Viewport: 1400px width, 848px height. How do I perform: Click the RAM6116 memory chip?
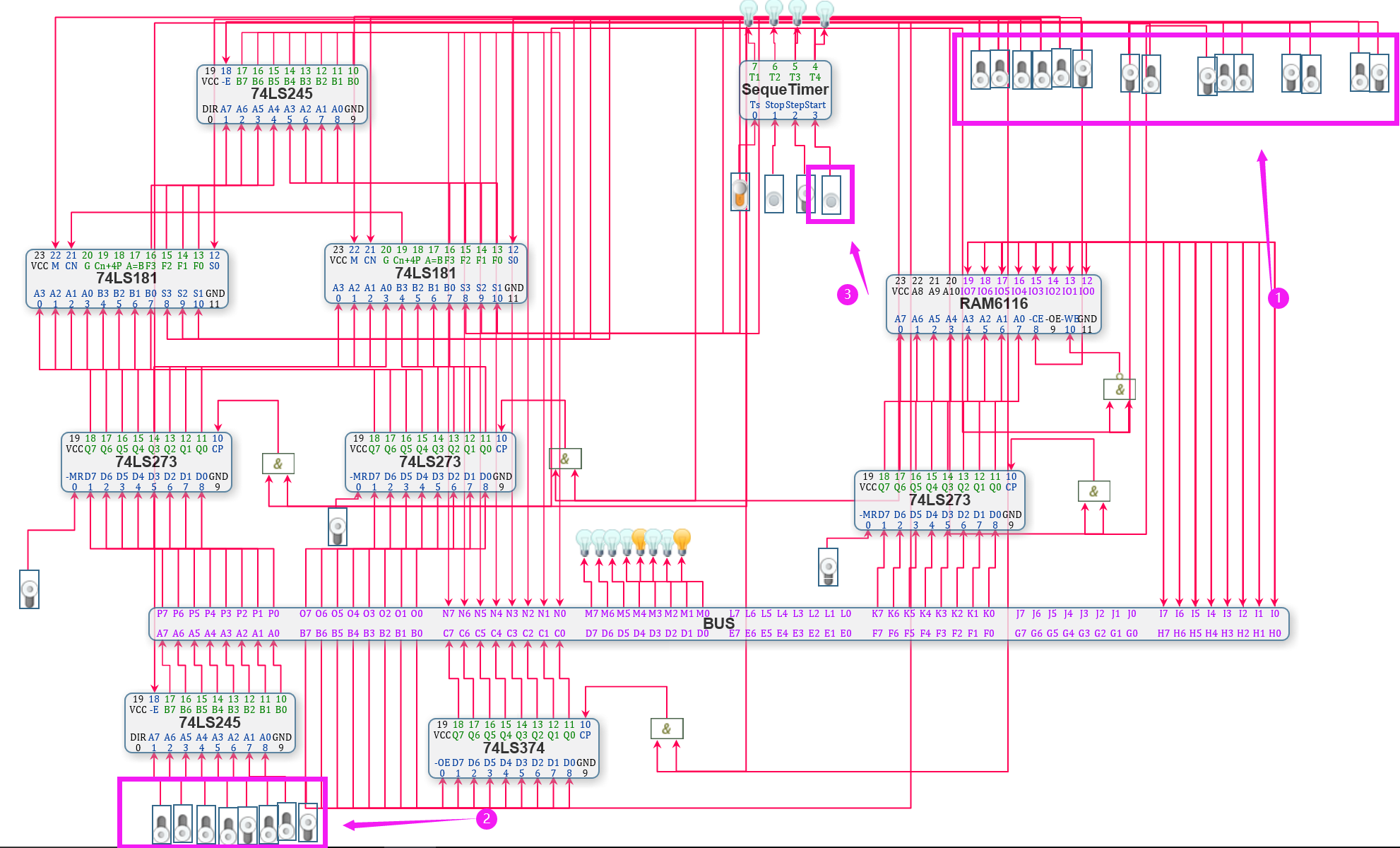point(993,303)
